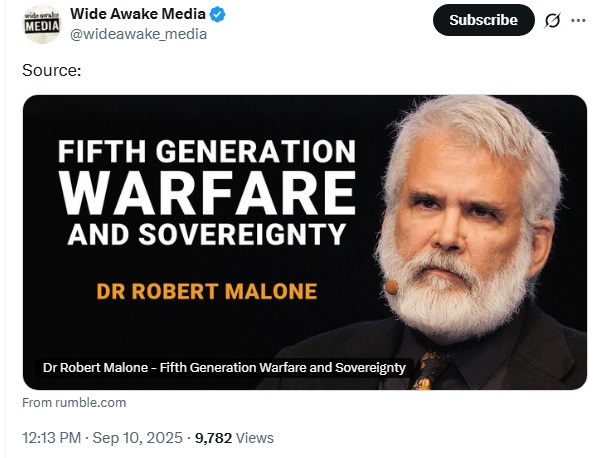
Task: Follow the From rumble.com link
Action: pyautogui.click(x=74, y=402)
